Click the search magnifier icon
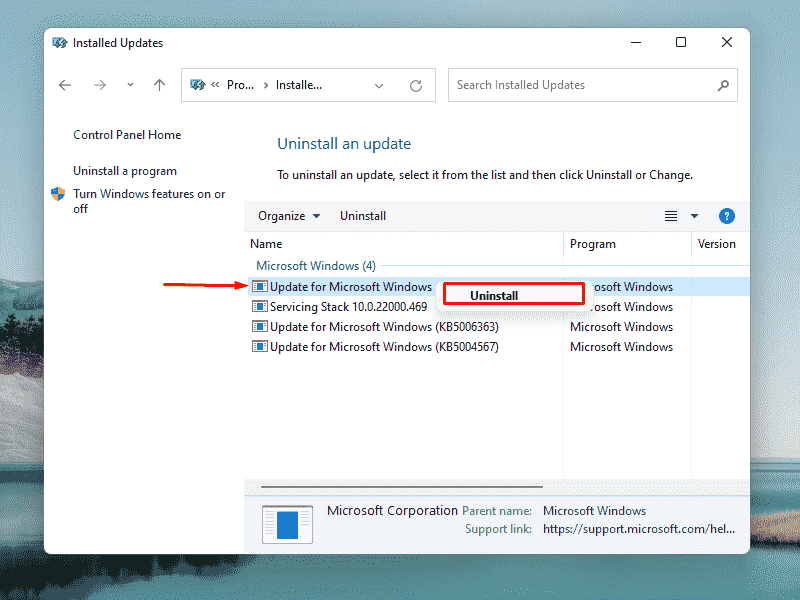Viewport: 800px width, 600px height. point(722,85)
